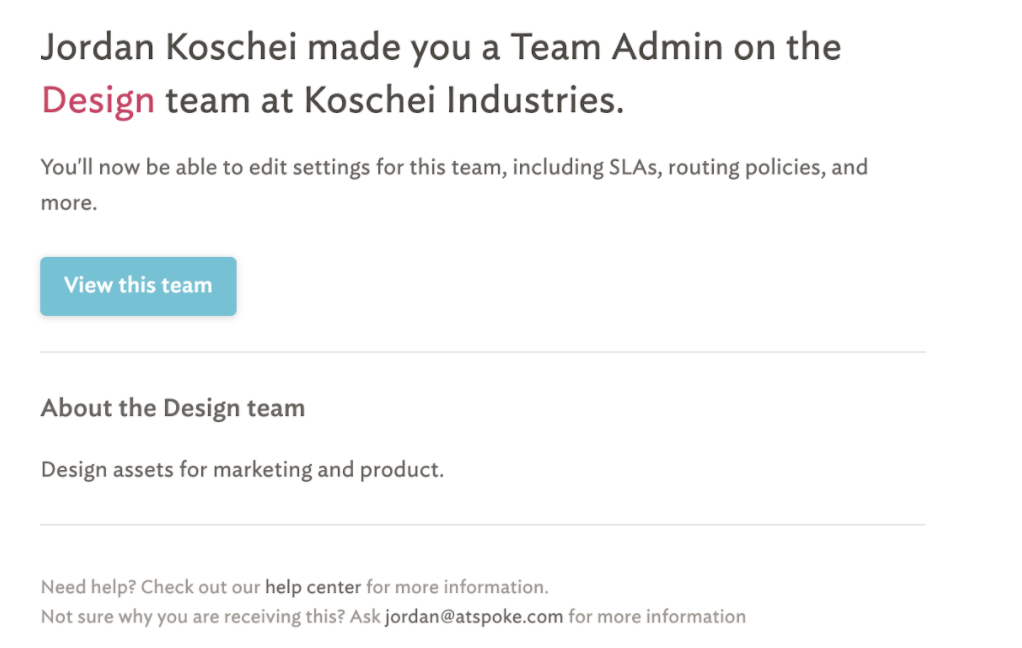This screenshot has height=648, width=1022.
Task: Select the About the Design team heading
Action: point(173,408)
